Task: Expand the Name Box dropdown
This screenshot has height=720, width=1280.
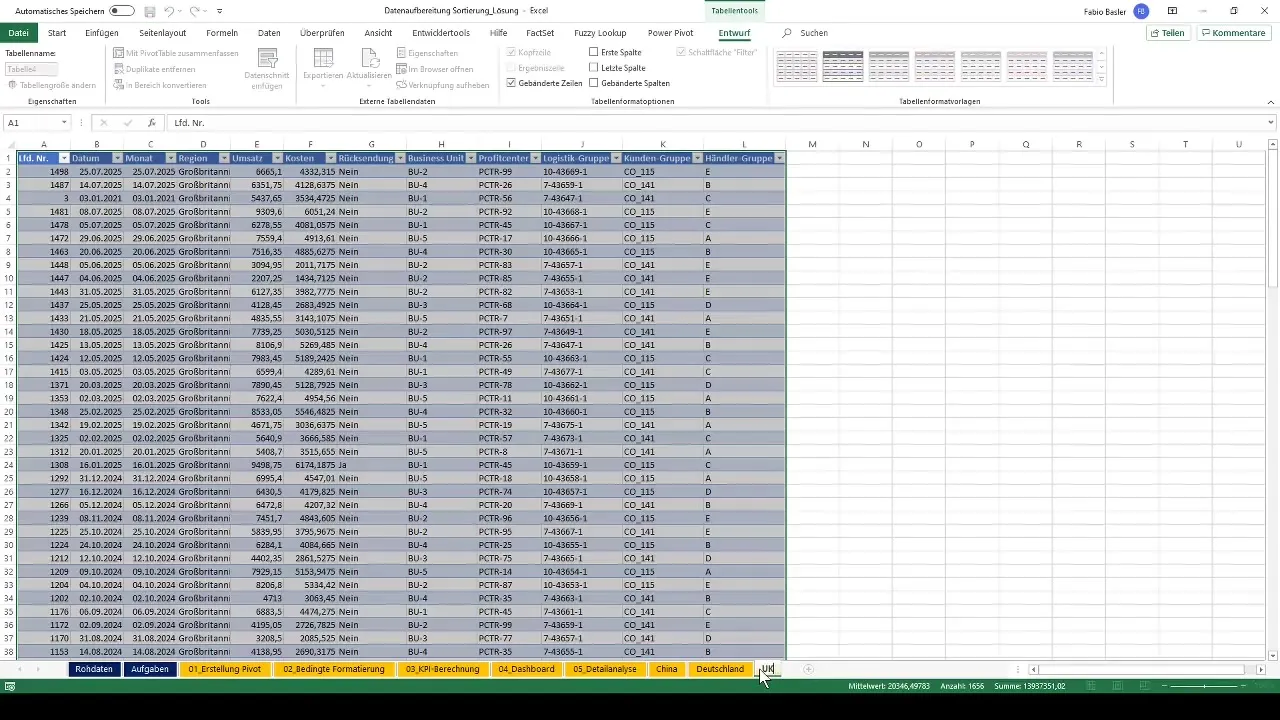Action: [x=64, y=123]
